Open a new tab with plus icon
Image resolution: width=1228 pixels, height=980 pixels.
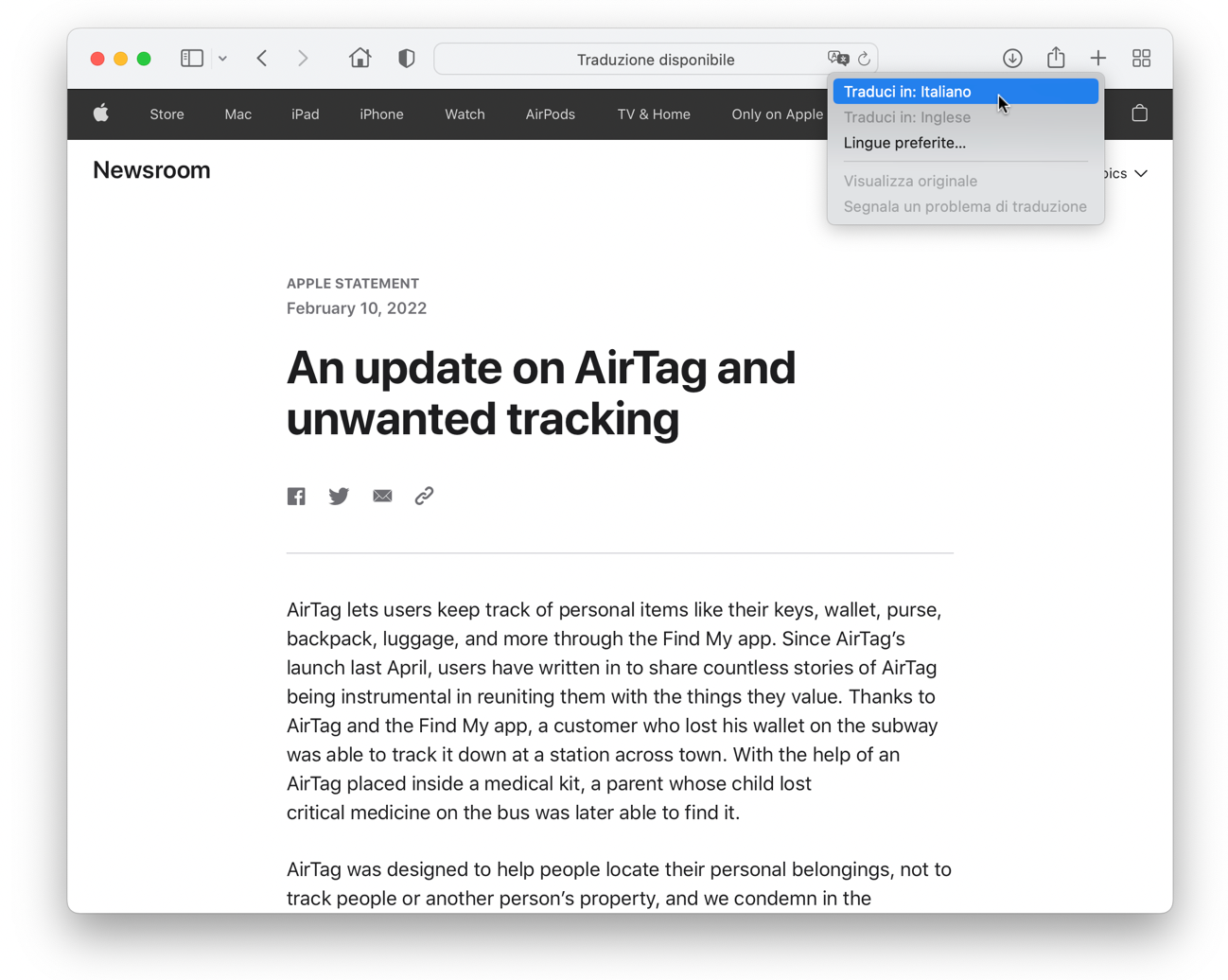pyautogui.click(x=1097, y=59)
